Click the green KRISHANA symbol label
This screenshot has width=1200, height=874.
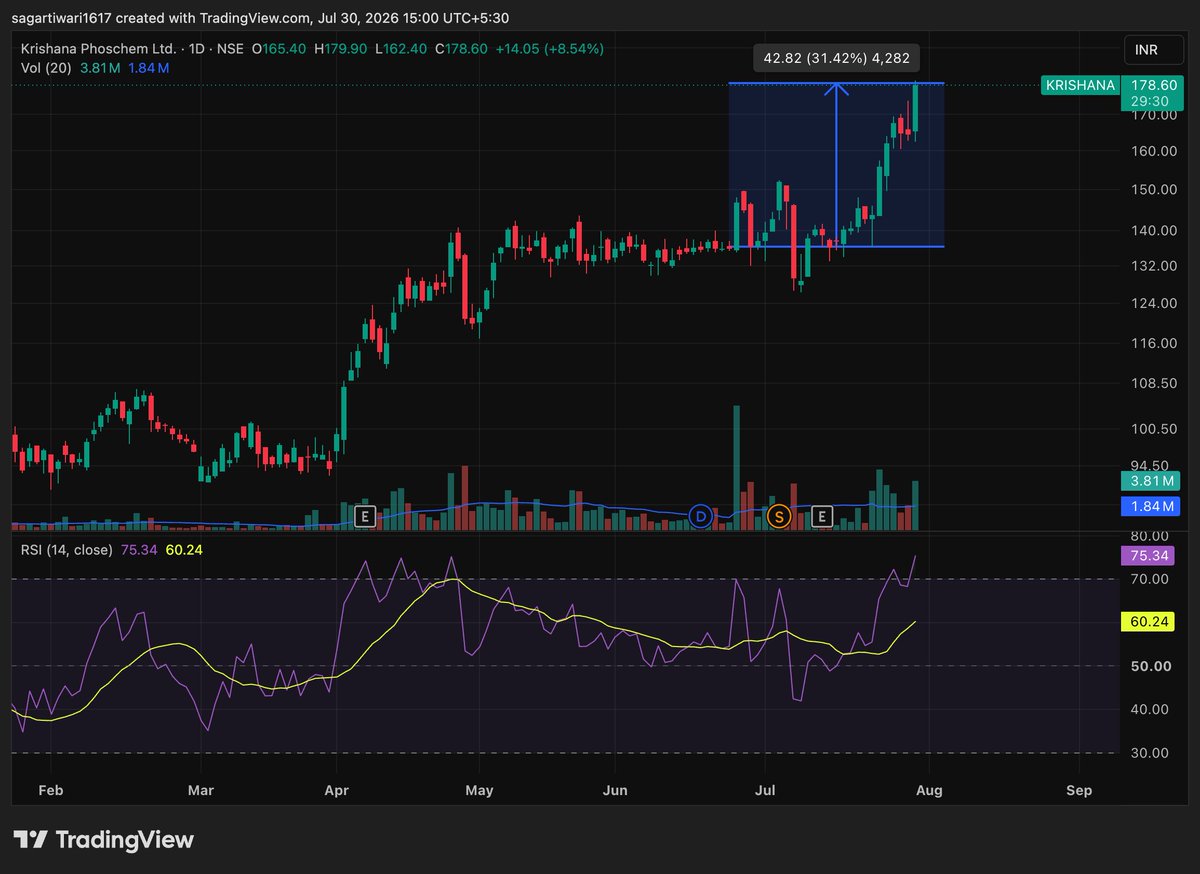pyautogui.click(x=1080, y=85)
